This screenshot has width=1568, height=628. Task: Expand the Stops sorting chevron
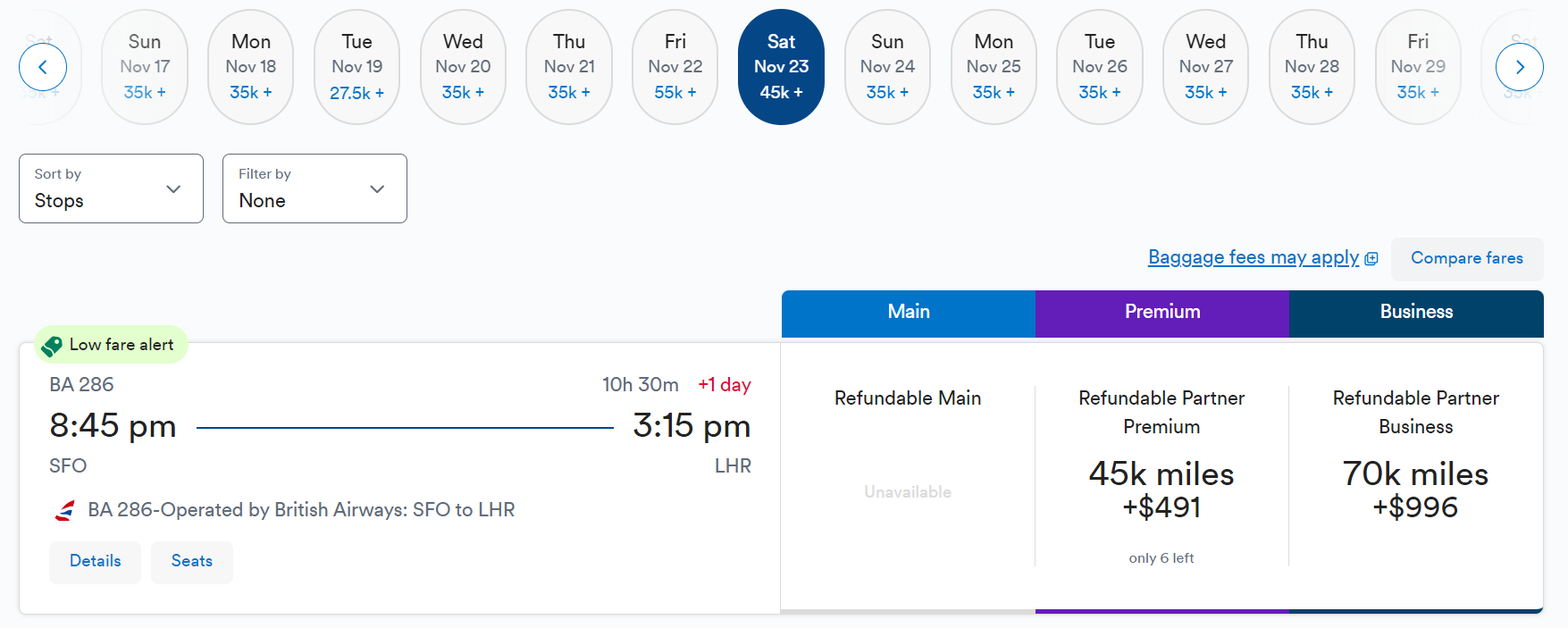tap(173, 189)
